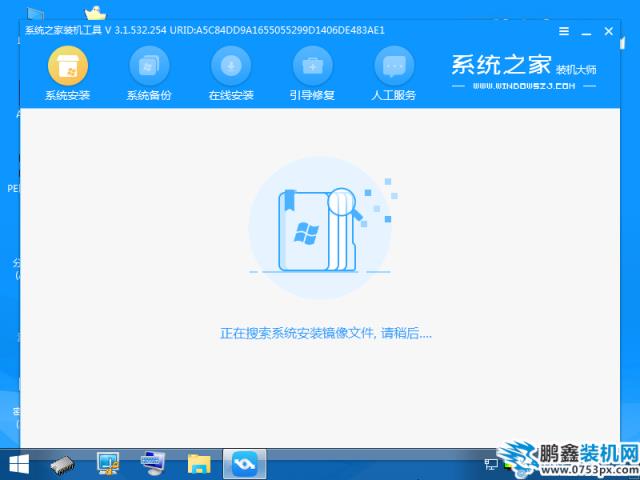Image resolution: width=640 pixels, height=480 pixels.
Task: Select the 在线安装 (Online Install) microphone-style icon
Action: [x=231, y=66]
